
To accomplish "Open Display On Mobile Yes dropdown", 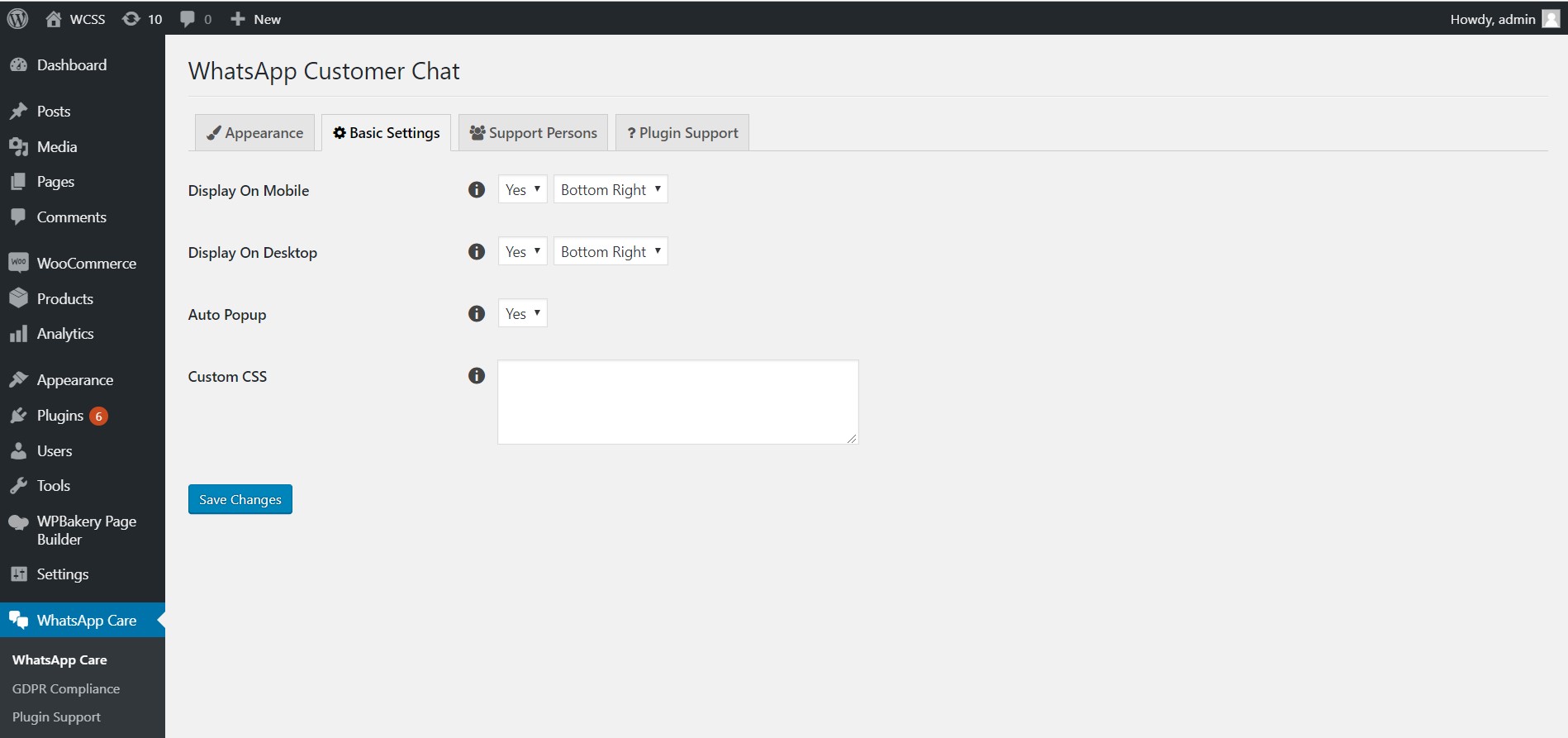I will (523, 189).
